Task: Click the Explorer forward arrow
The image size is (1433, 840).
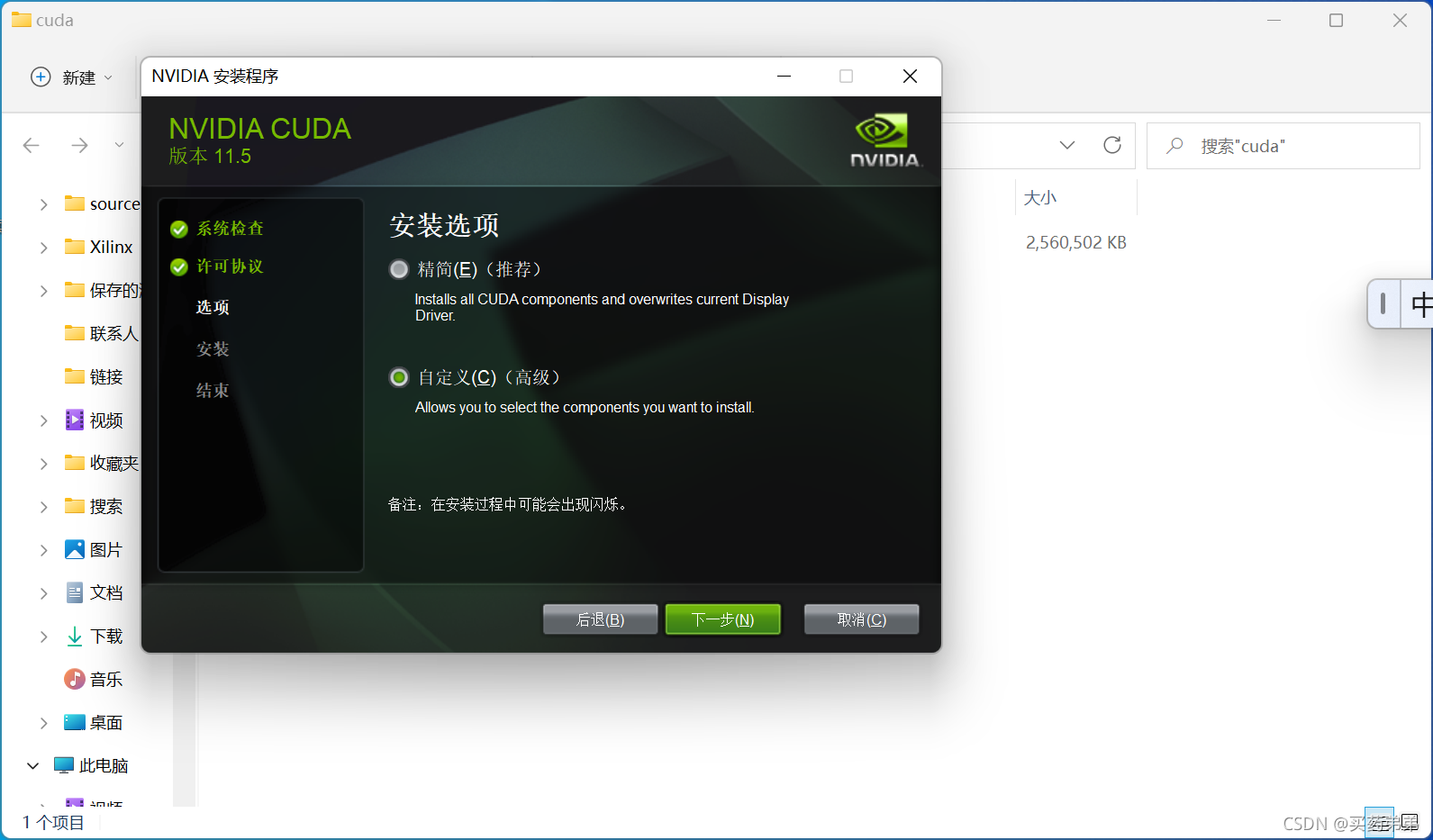Action: pos(80,145)
